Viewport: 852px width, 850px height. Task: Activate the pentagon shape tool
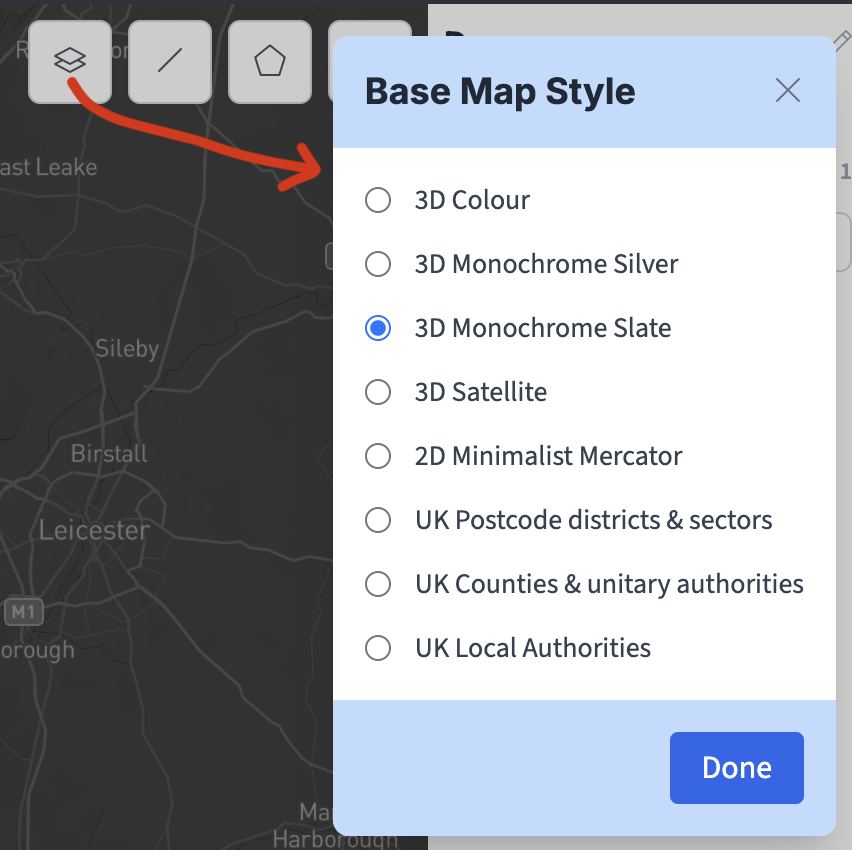tap(269, 61)
